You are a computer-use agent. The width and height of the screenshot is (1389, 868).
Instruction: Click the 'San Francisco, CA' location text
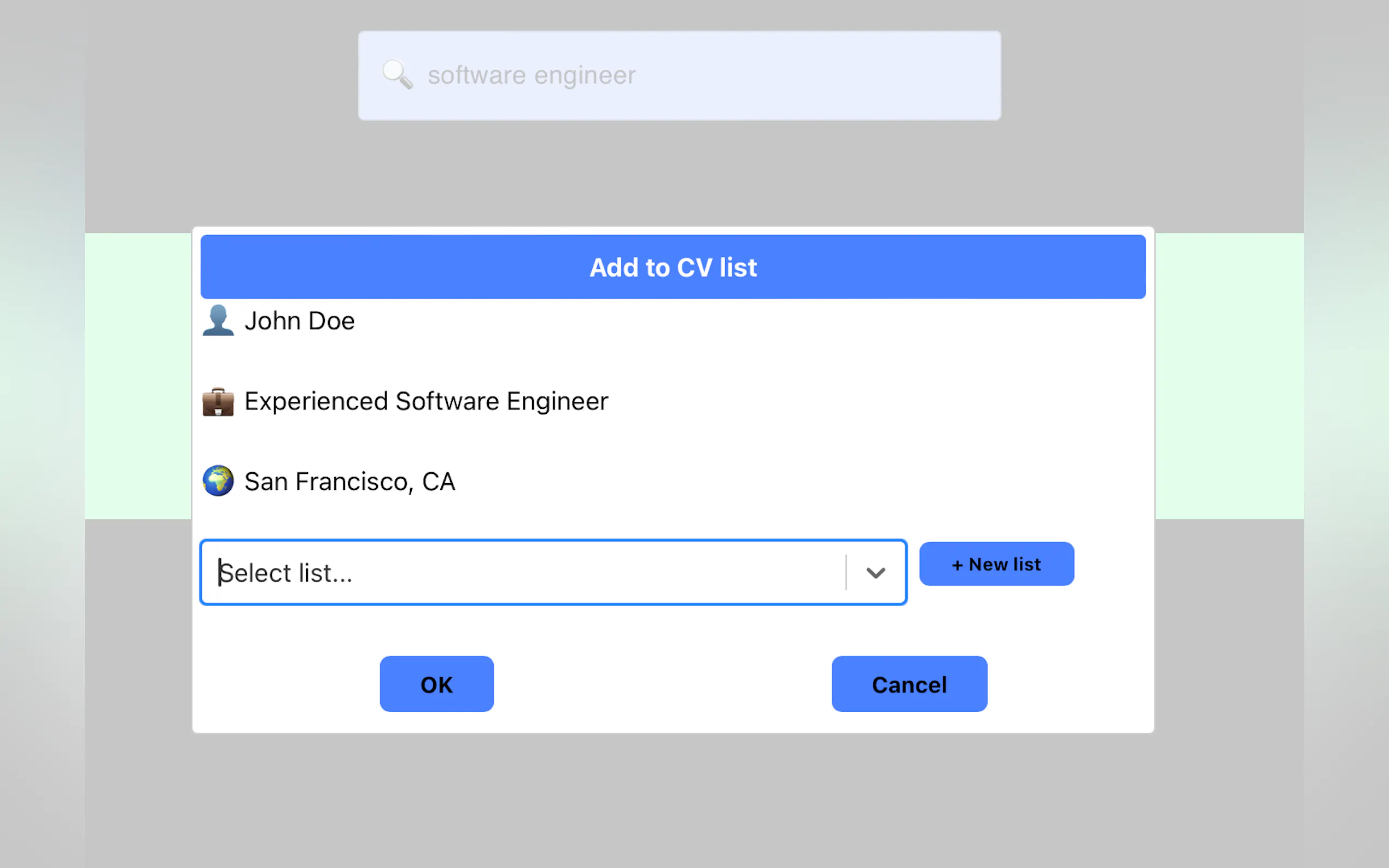point(349,482)
